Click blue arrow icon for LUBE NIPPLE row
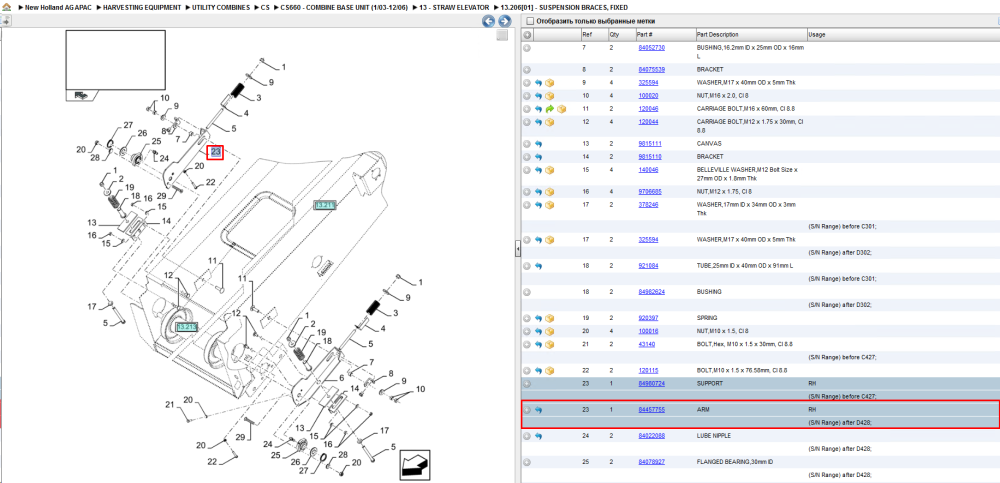This screenshot has width=1000, height=483. point(538,436)
